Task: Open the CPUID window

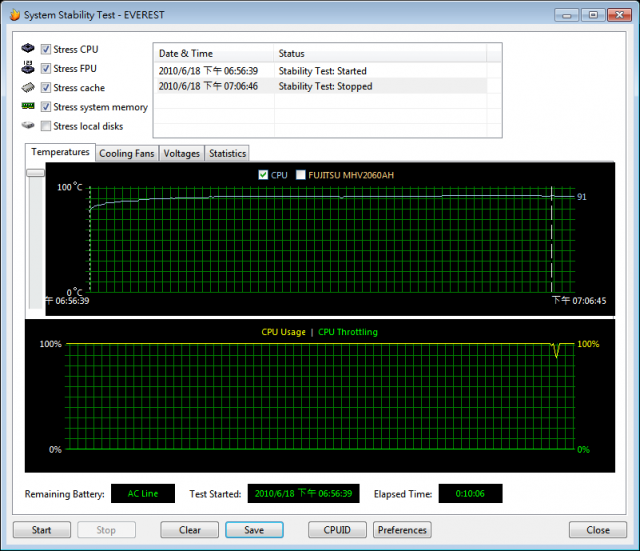Action: (x=338, y=530)
